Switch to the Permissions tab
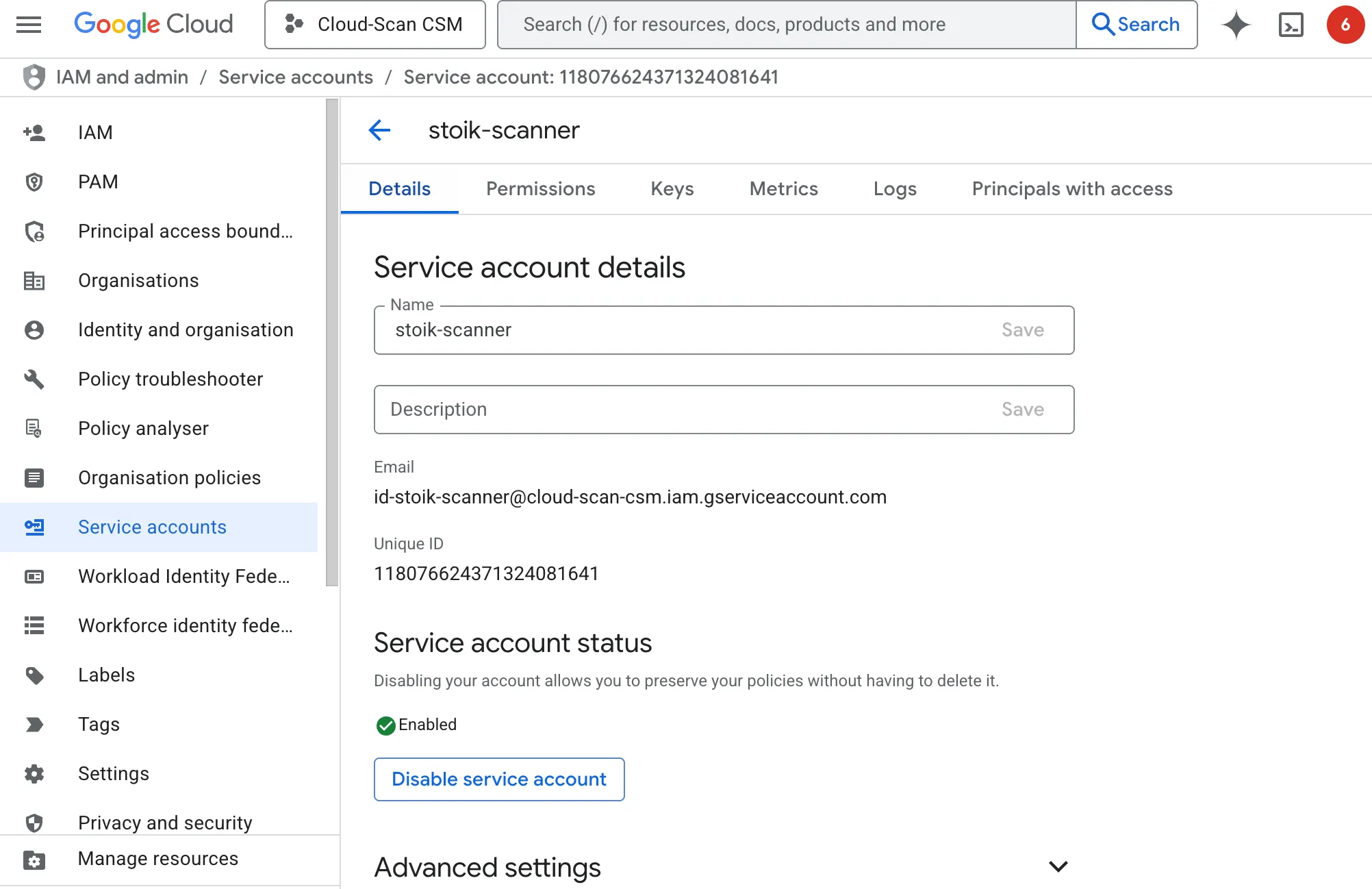 (x=541, y=189)
